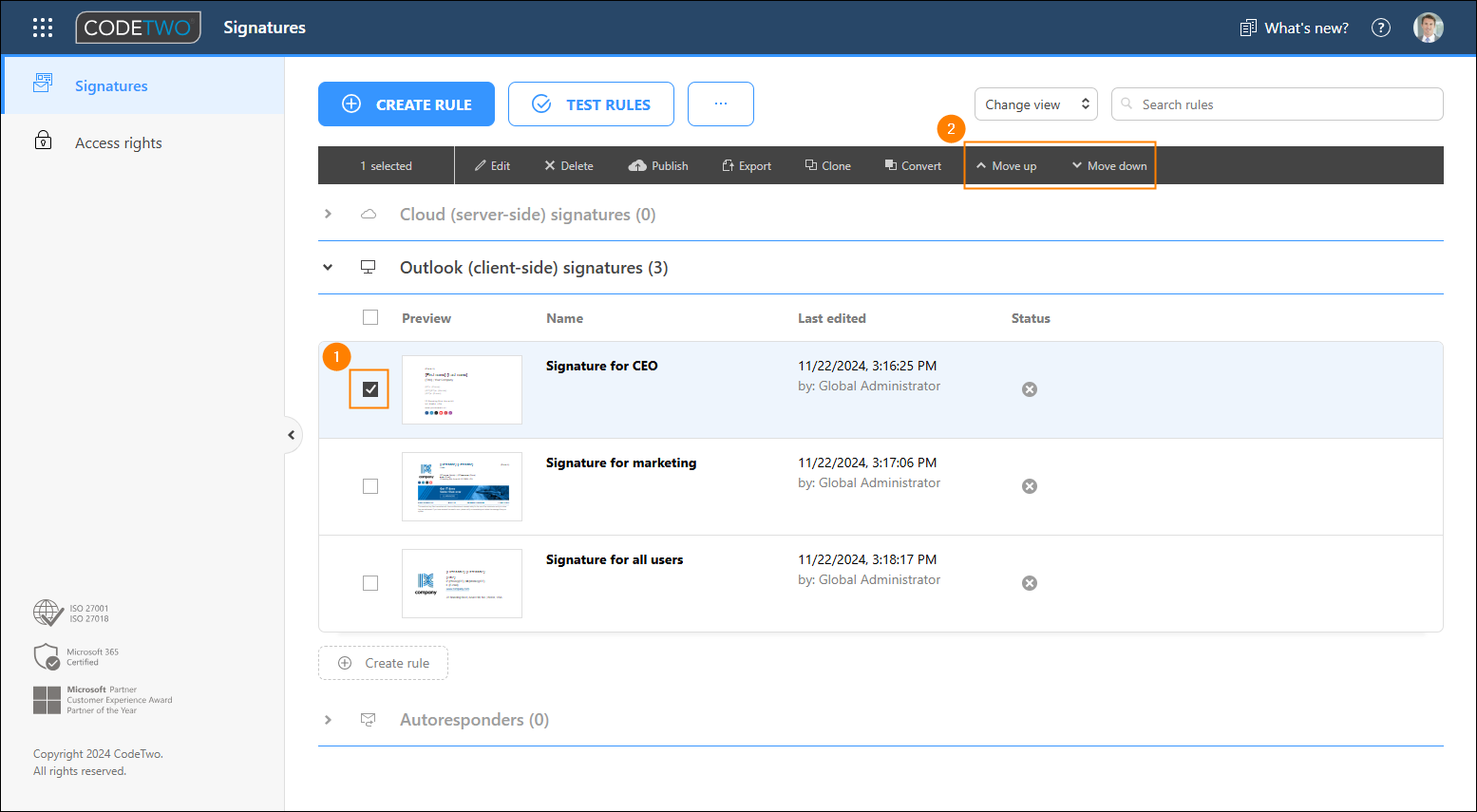The height and width of the screenshot is (812, 1477).
Task: Open the user profile avatar
Action: point(1429,28)
